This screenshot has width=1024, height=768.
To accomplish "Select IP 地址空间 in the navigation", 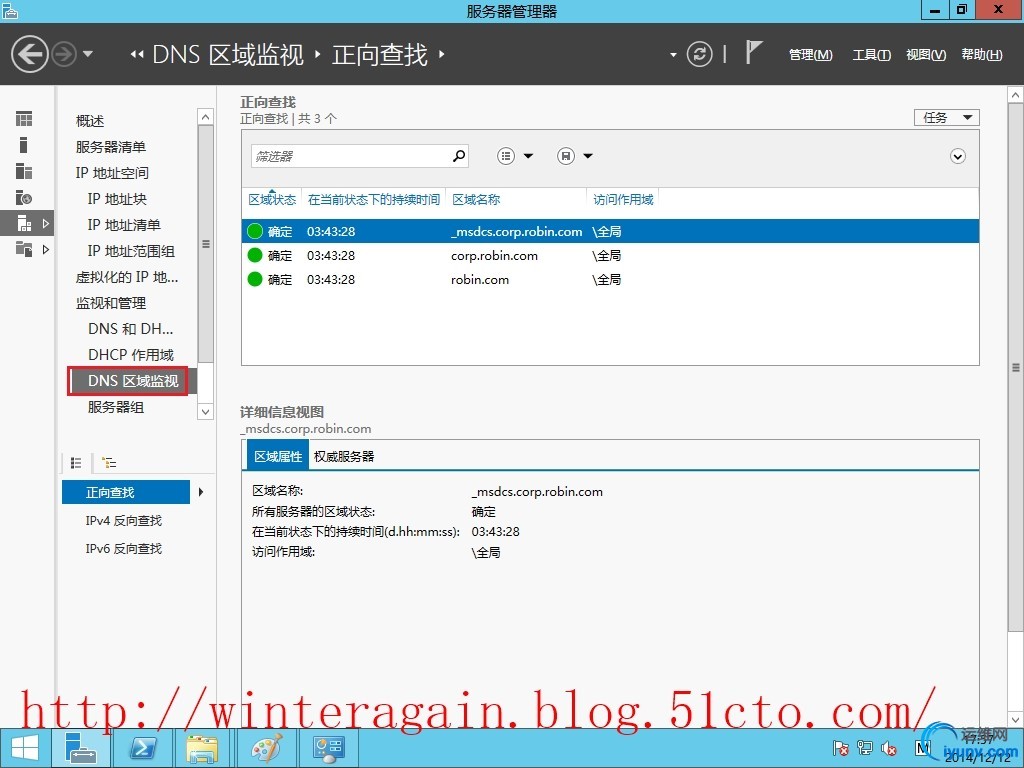I will pyautogui.click(x=112, y=173).
